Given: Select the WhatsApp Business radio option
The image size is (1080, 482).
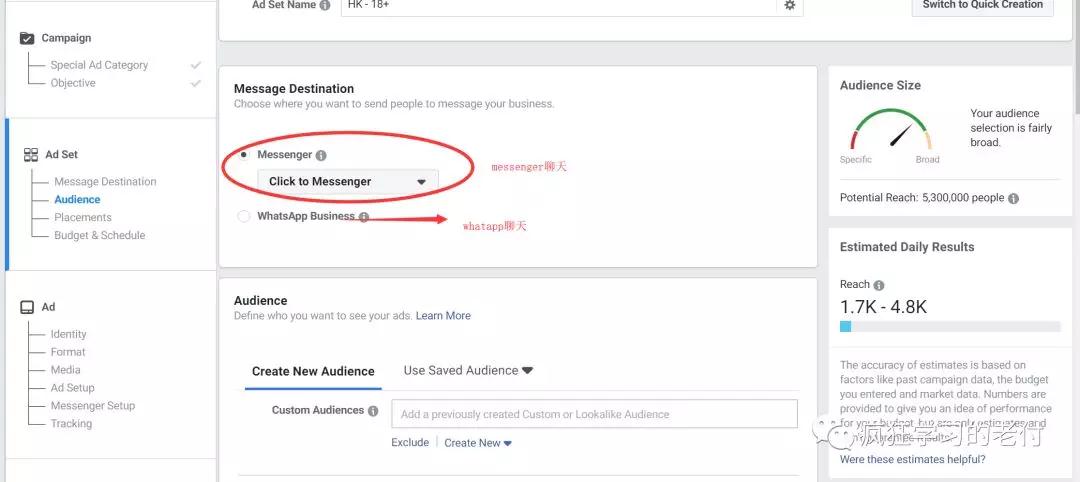Looking at the screenshot, I should coord(244,216).
